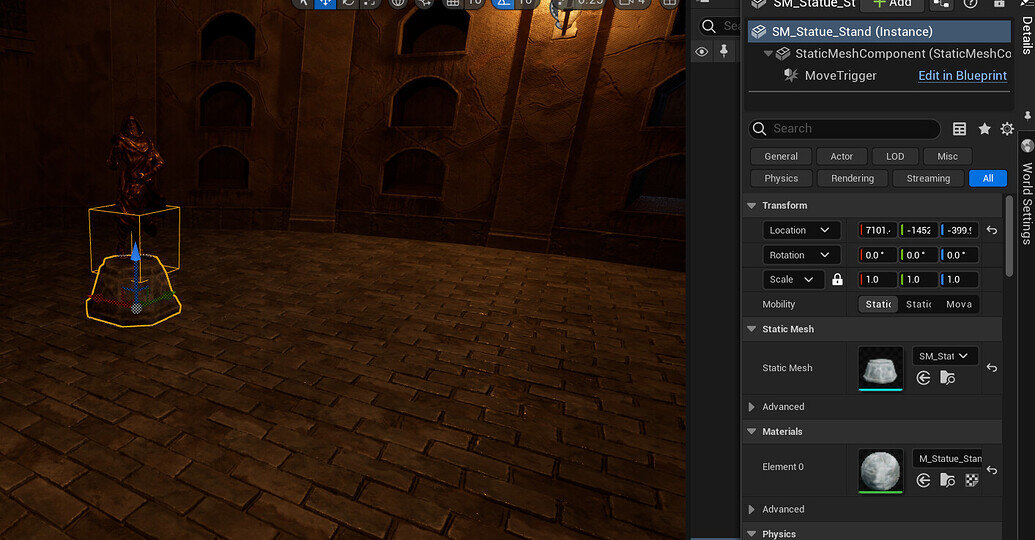
Task: Set Mobility to Movable option
Action: point(958,304)
